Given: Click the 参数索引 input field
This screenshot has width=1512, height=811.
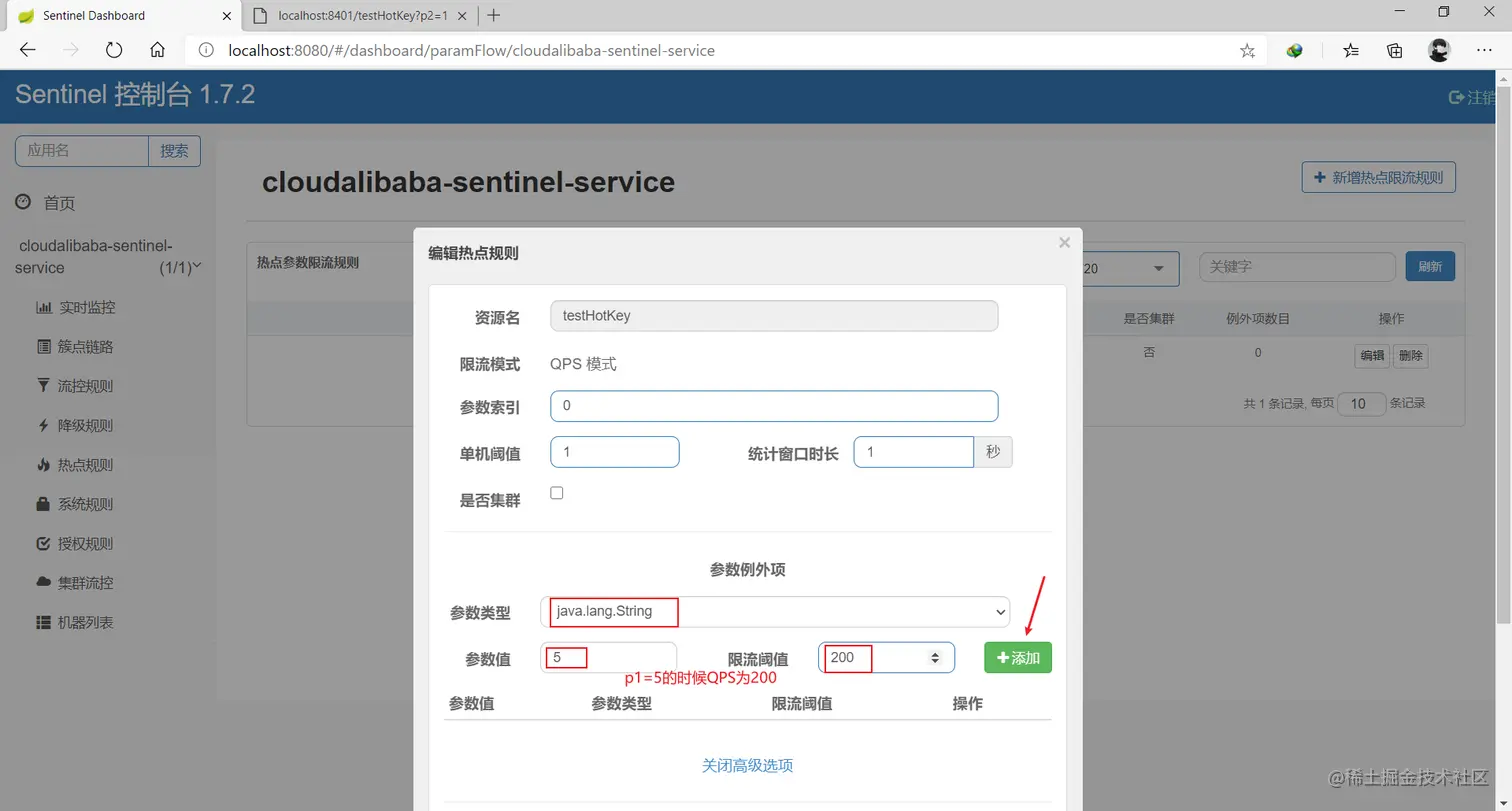Looking at the screenshot, I should click(774, 406).
